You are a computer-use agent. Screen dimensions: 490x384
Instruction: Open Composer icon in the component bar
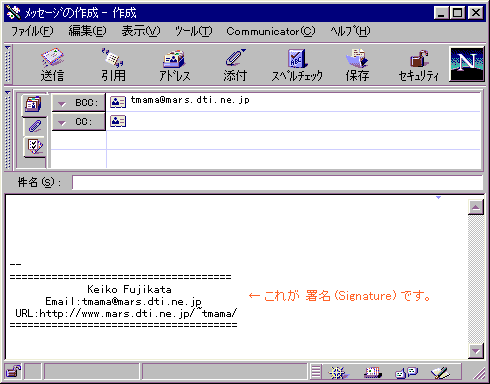440,372
